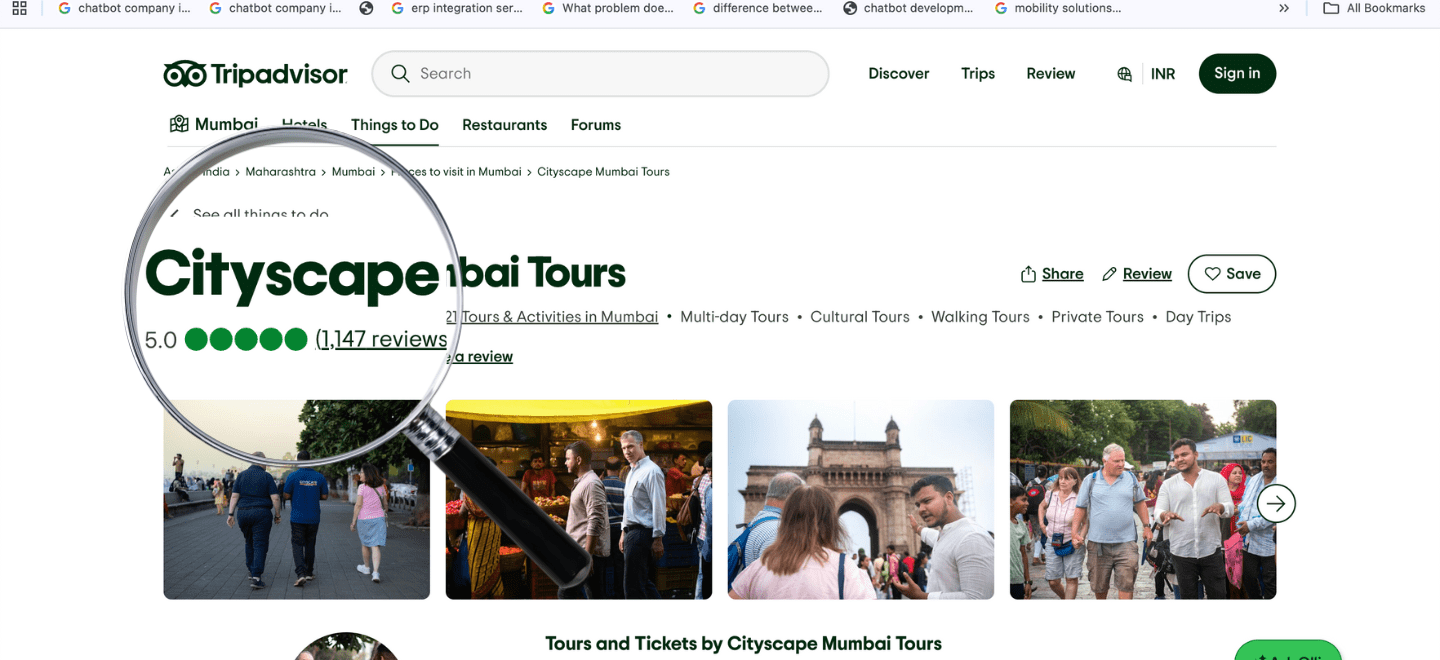The height and width of the screenshot is (660, 1440).
Task: Click the Mumbai map icon
Action: [179, 124]
